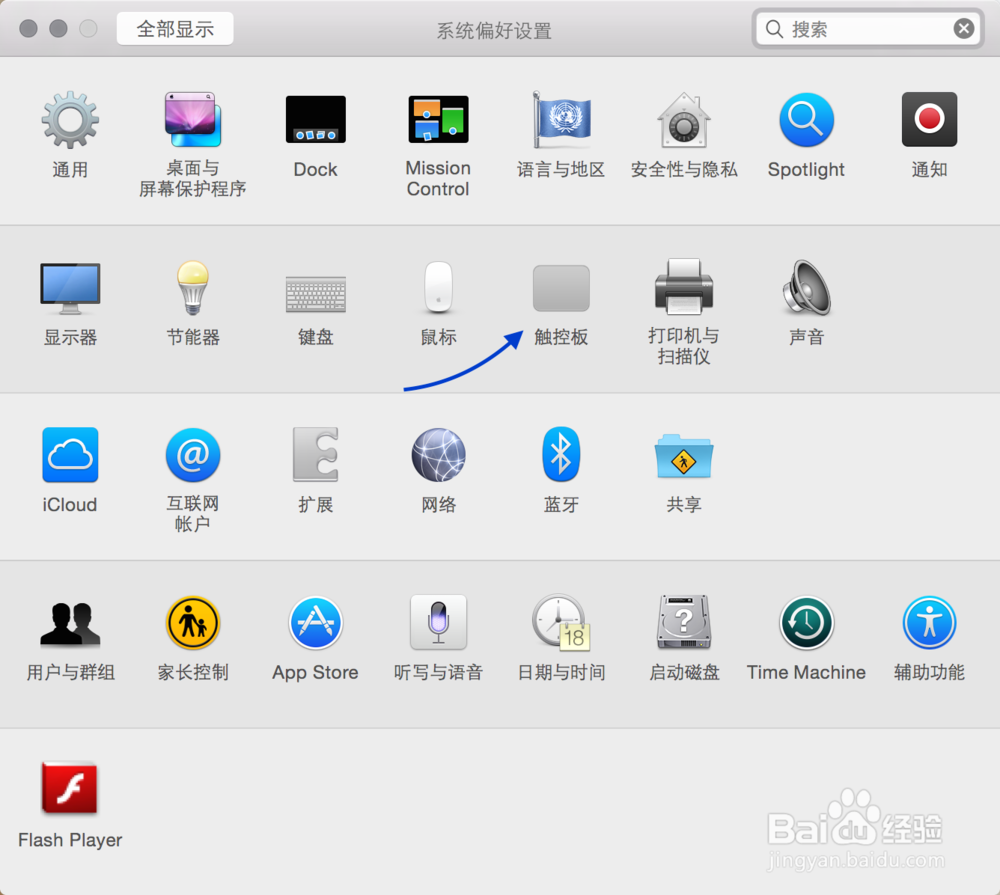Open the 通知 (Notifications) panel
This screenshot has width=1000, height=895.
click(929, 120)
